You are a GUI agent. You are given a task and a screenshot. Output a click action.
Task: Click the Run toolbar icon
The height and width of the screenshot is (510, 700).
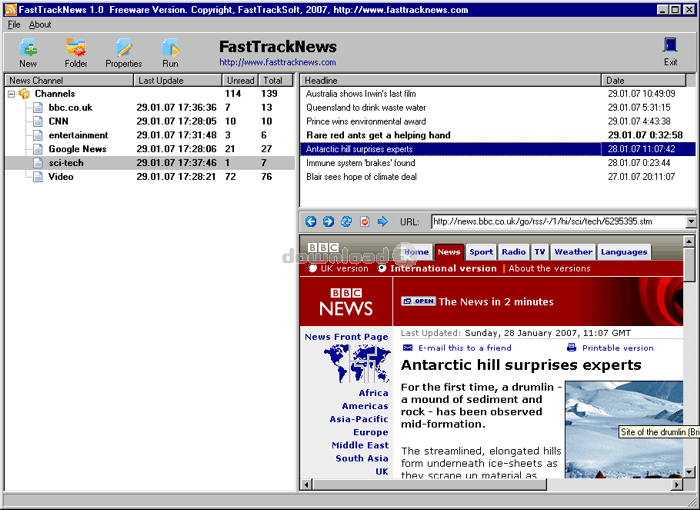click(x=170, y=47)
